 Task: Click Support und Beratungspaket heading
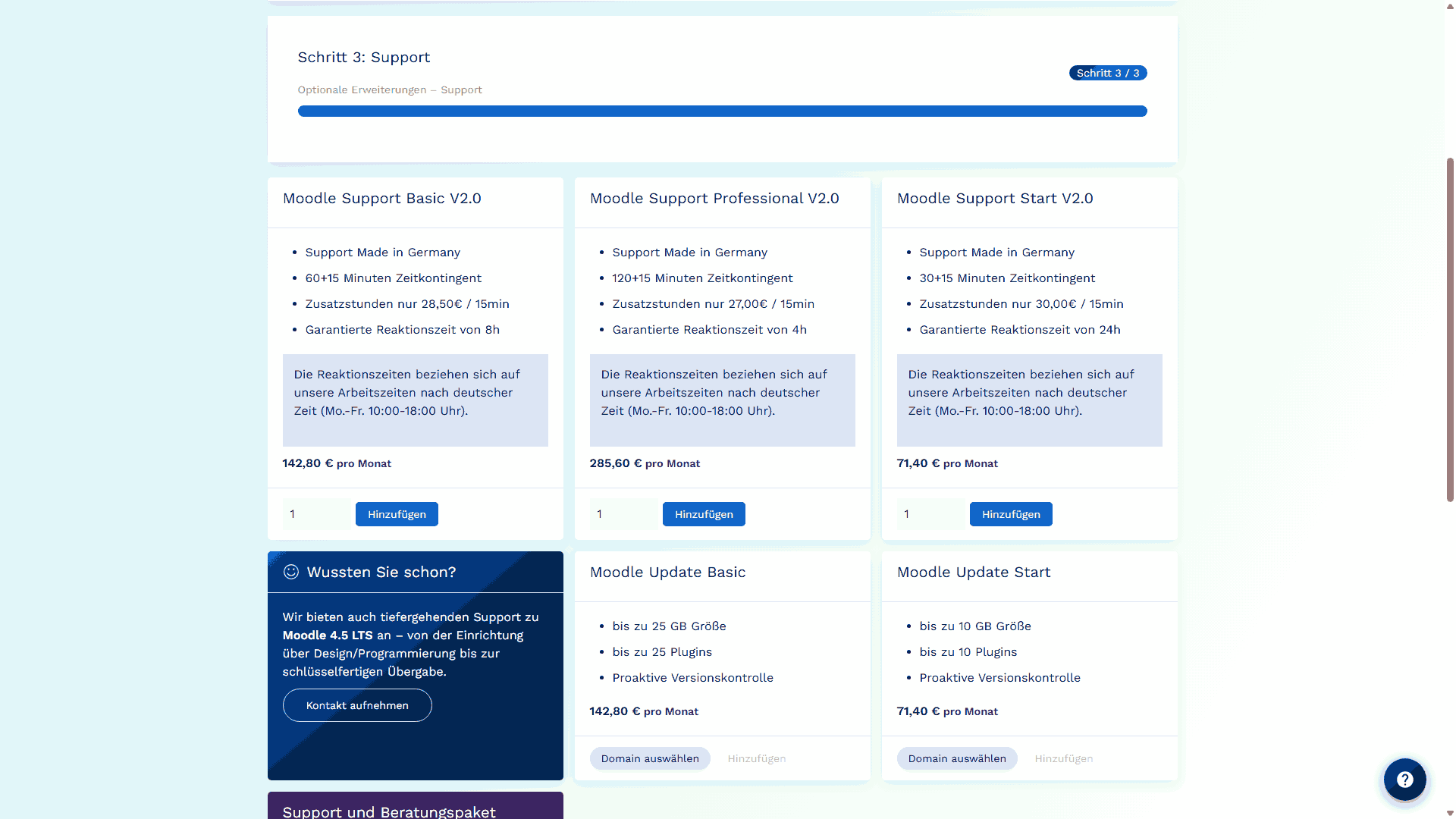[389, 811]
